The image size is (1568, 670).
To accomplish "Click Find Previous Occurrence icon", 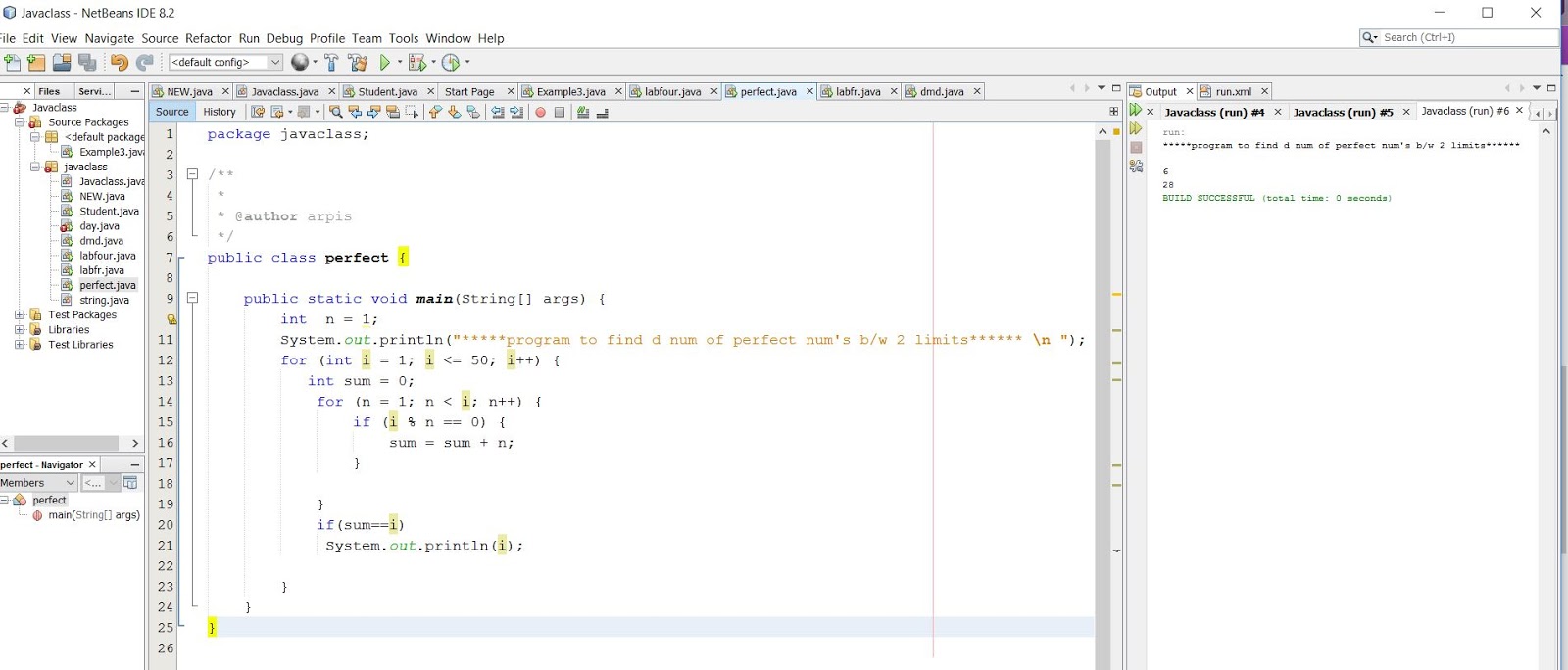I will click(x=355, y=112).
